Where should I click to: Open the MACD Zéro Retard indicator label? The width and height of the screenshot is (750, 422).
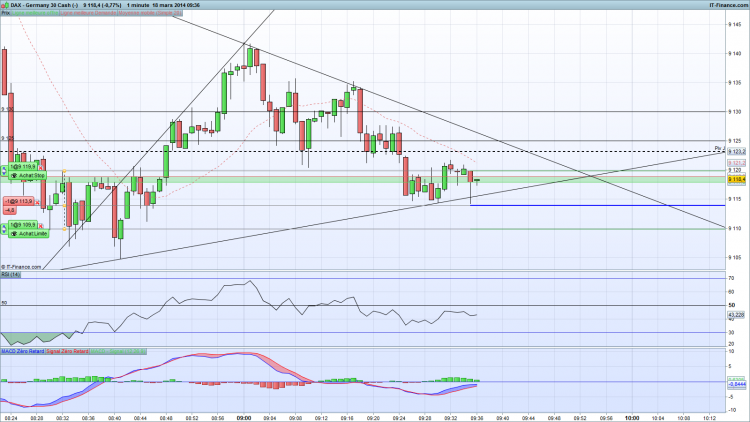tap(22, 351)
